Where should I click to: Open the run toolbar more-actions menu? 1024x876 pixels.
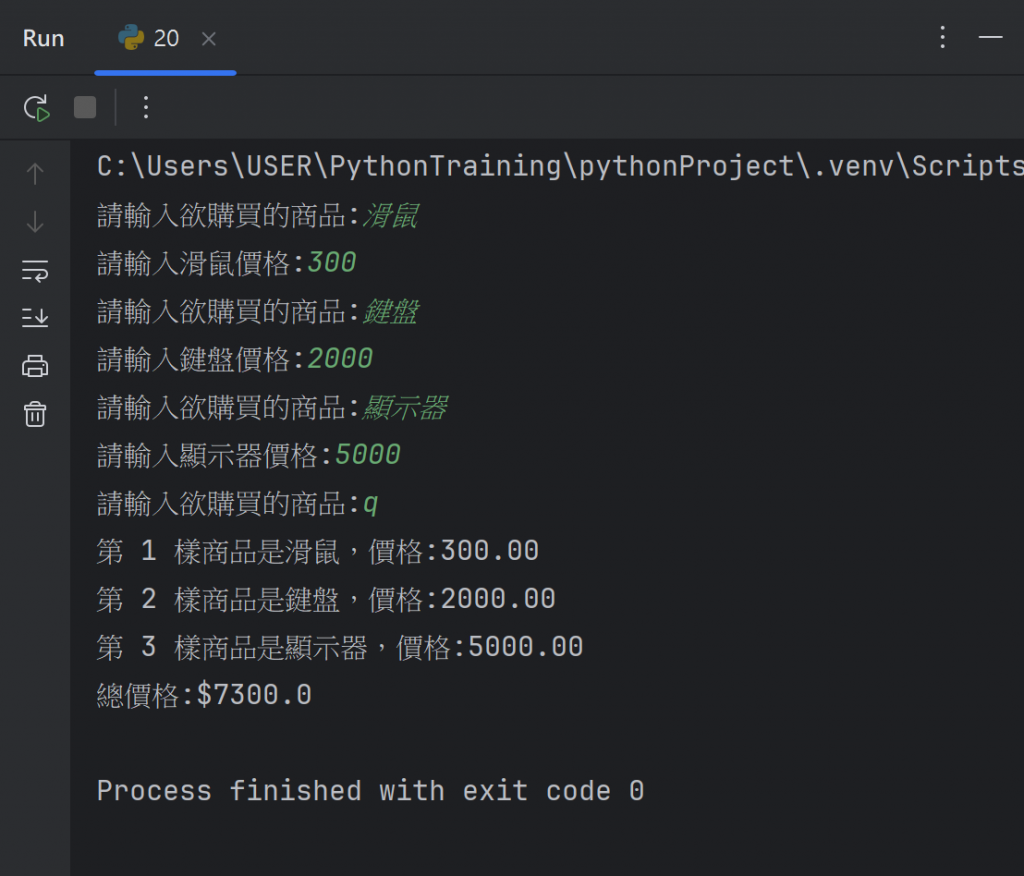click(x=146, y=108)
